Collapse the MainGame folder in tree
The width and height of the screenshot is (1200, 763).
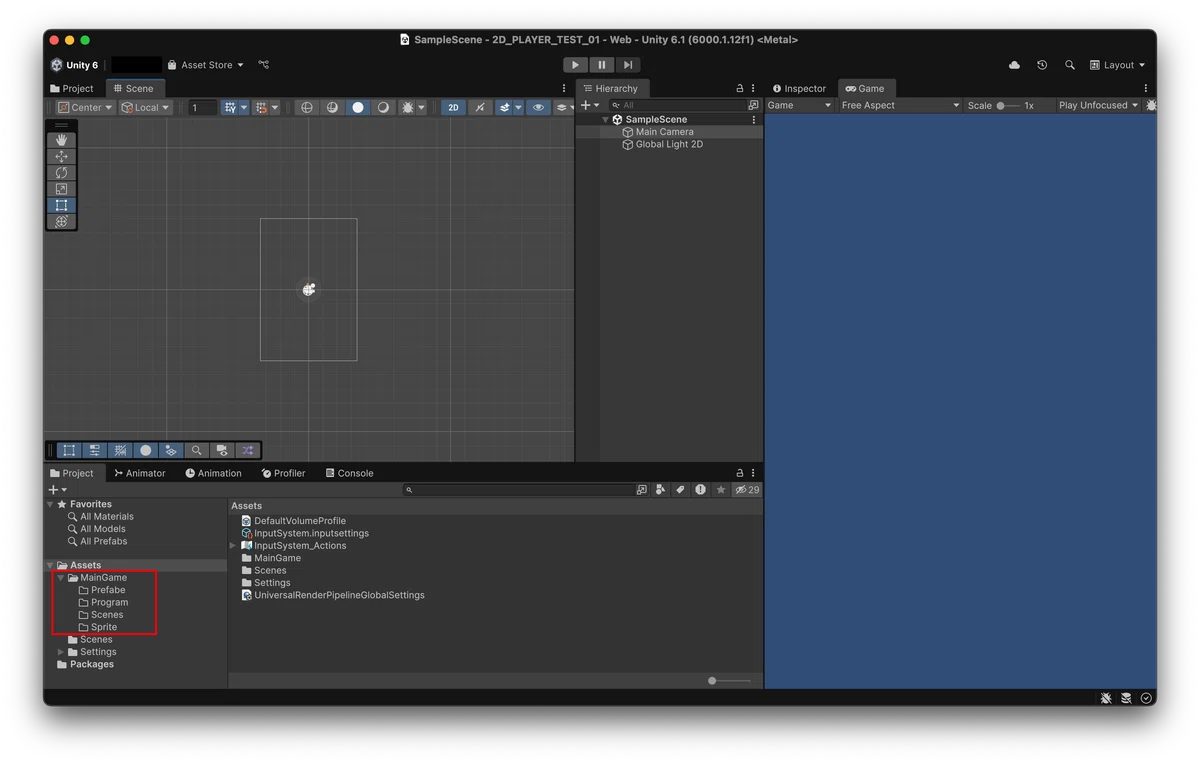coord(61,578)
